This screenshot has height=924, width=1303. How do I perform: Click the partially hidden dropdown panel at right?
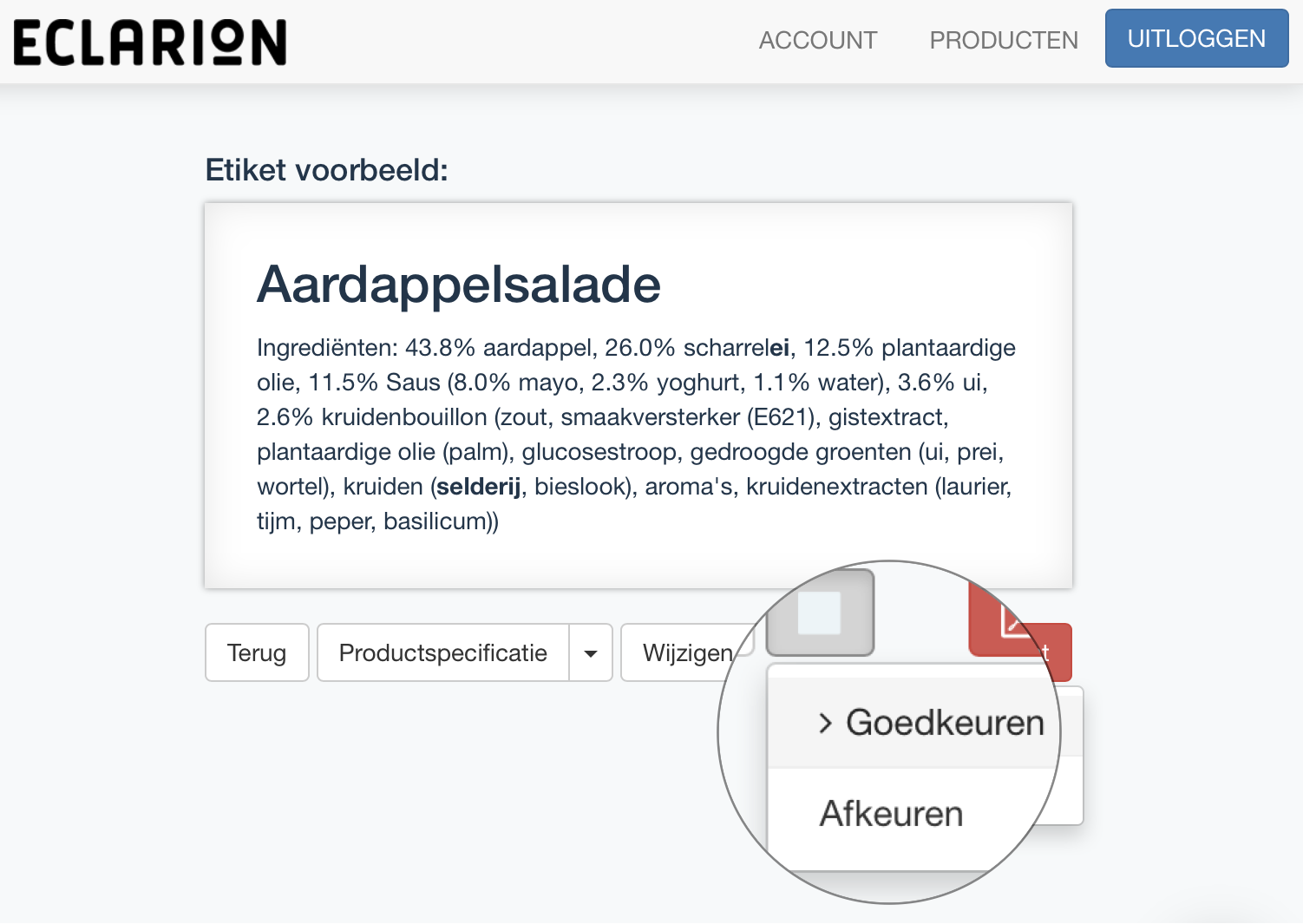click(x=1071, y=755)
